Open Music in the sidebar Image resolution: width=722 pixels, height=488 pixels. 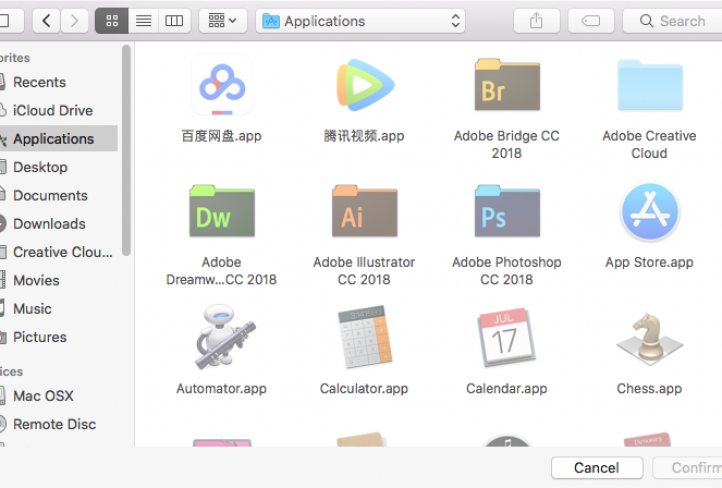[x=58, y=308]
